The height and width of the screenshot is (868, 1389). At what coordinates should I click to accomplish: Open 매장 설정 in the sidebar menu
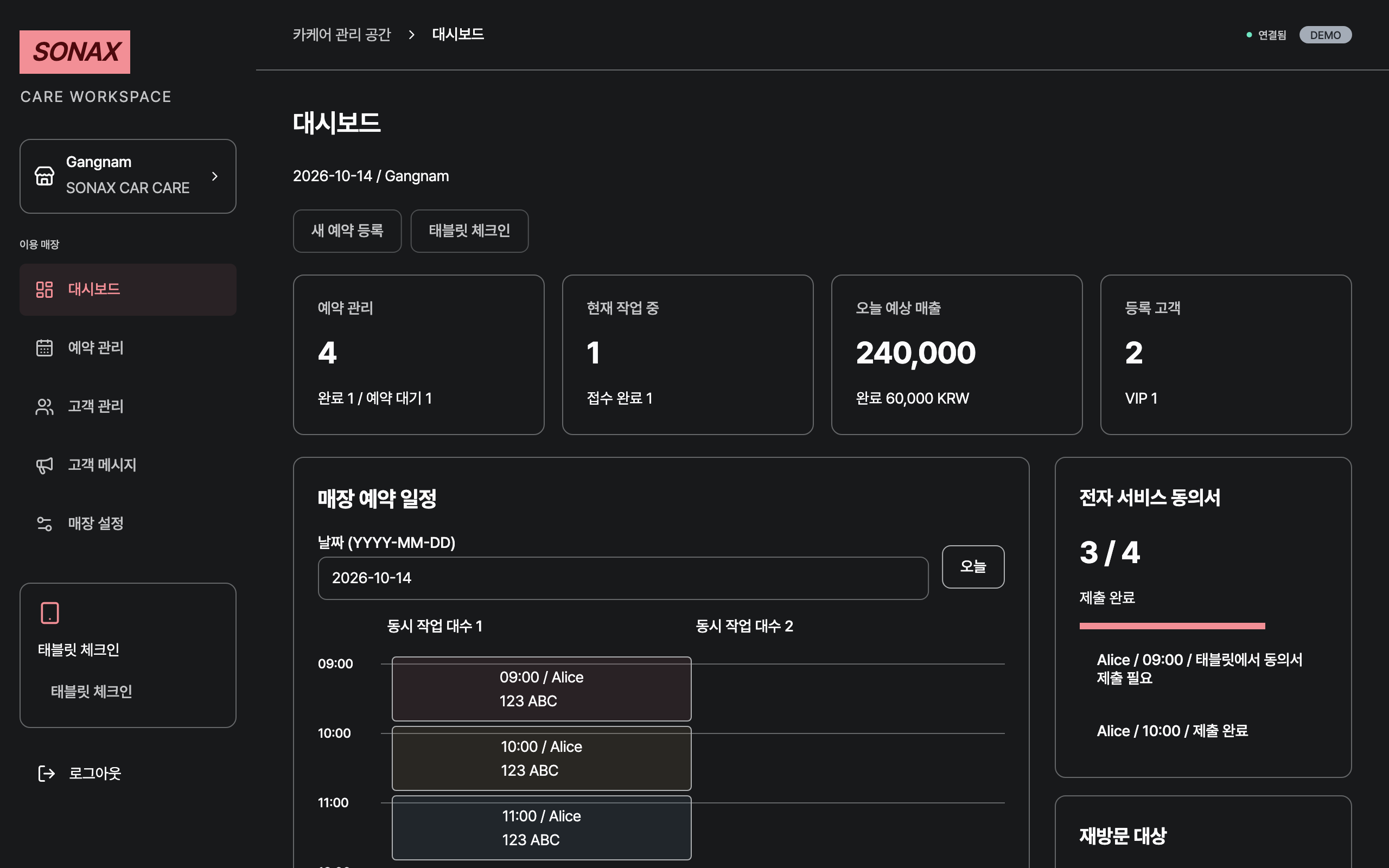click(128, 524)
